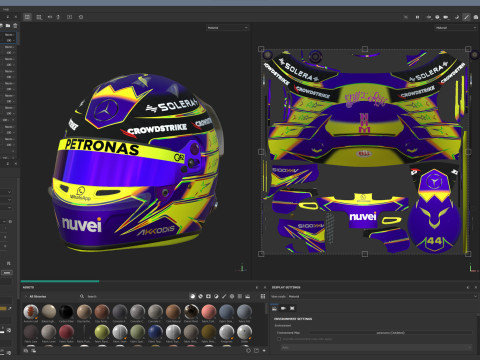The width and height of the screenshot is (480, 360).
Task: Click the yellow color swatch in left panel
Action: pos(3,309)
